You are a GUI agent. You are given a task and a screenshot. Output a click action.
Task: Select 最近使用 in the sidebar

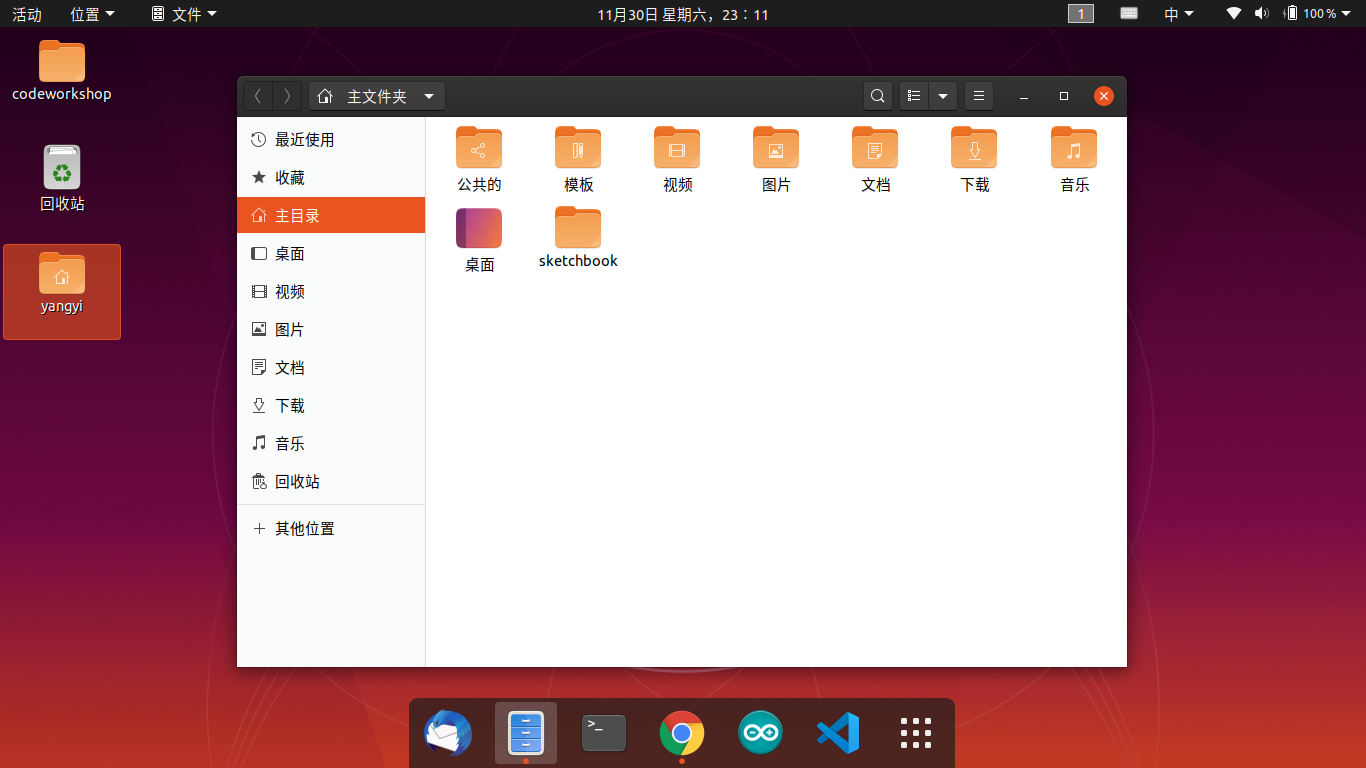coord(331,140)
